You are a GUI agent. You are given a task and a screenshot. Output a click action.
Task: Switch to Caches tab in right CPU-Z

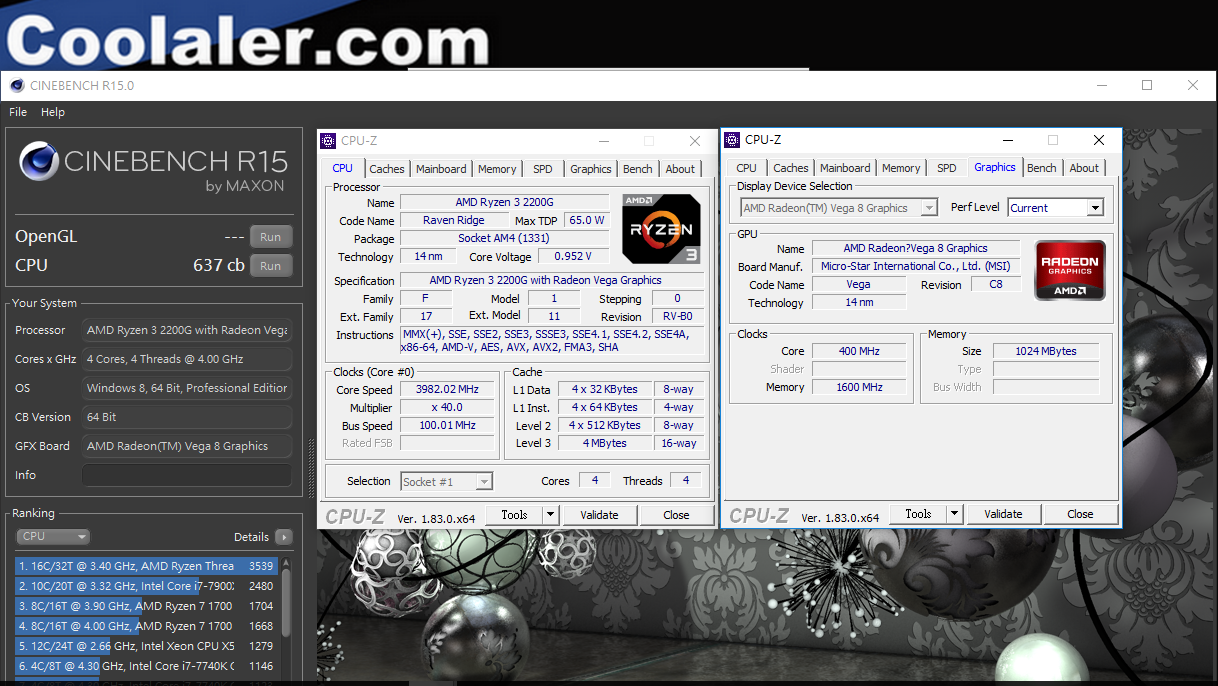tap(791, 168)
